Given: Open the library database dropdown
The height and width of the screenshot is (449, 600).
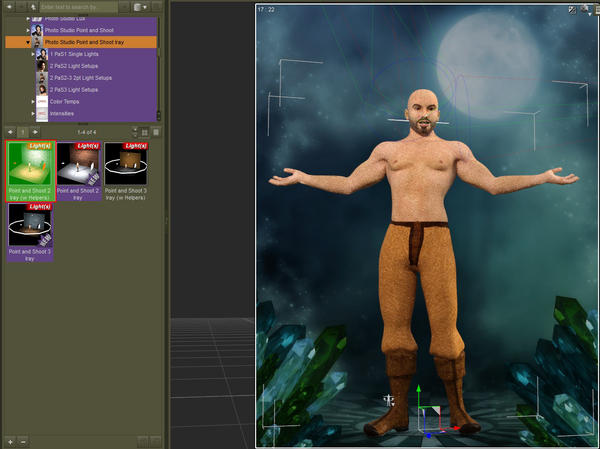Looking at the screenshot, I should click(x=140, y=7).
